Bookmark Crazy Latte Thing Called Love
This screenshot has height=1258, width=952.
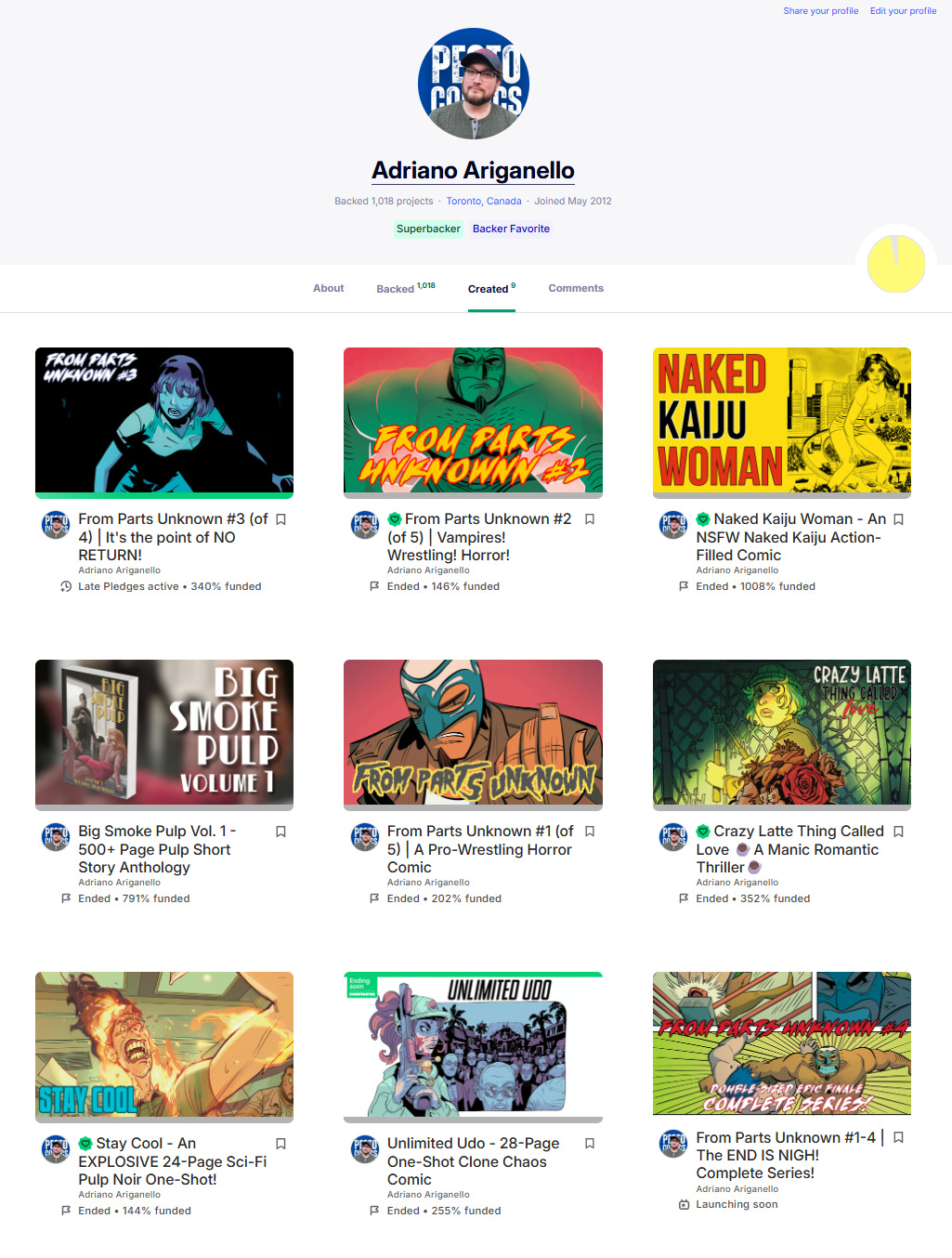click(x=898, y=832)
